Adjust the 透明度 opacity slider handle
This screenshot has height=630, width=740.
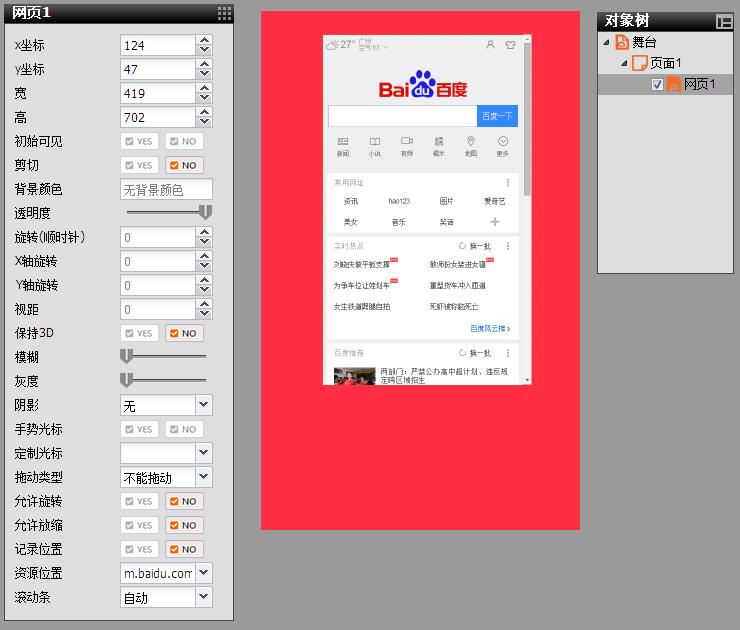click(205, 212)
